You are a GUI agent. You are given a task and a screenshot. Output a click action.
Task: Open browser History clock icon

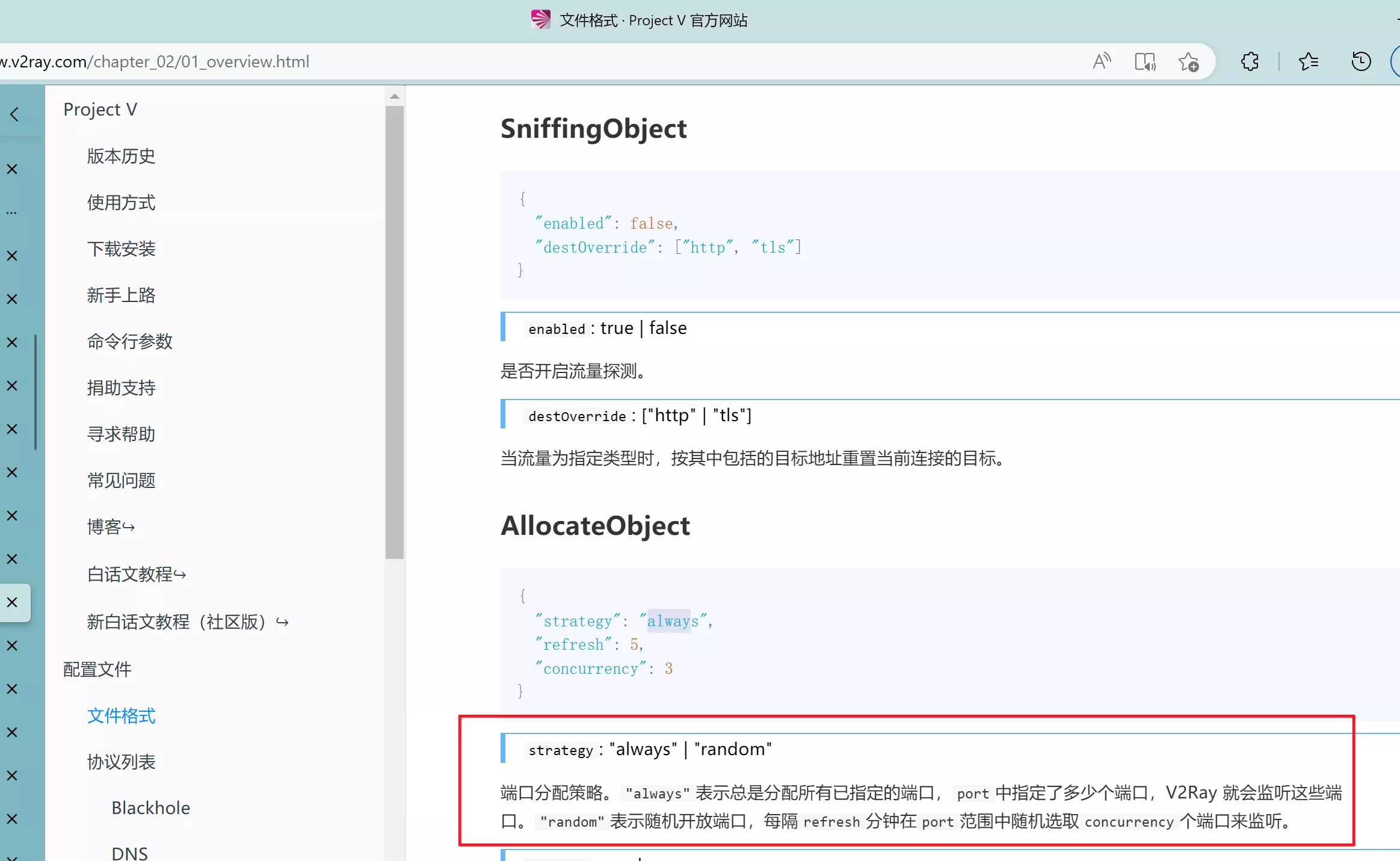click(x=1360, y=61)
